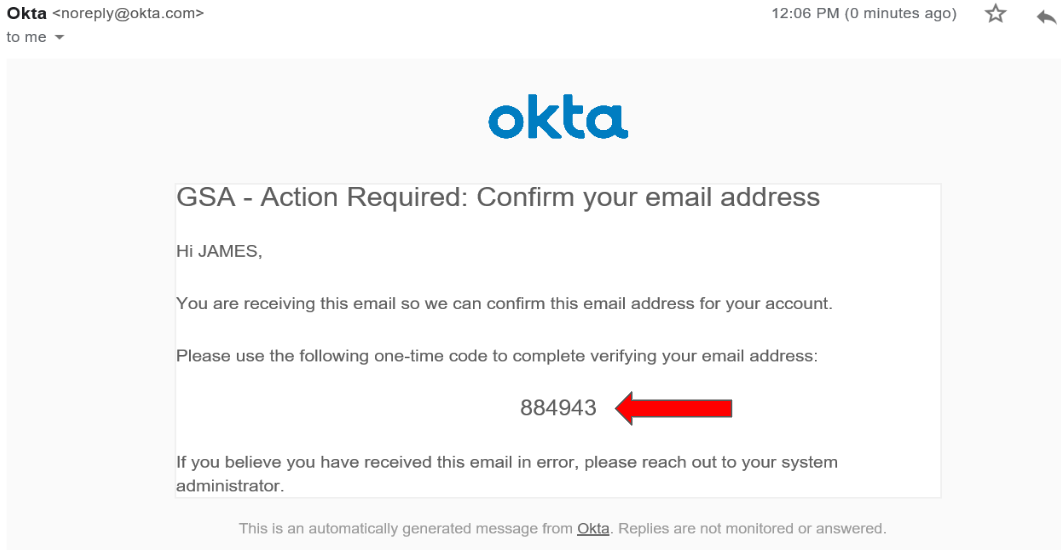This screenshot has height=550, width=1061.
Task: Click the "to me" recipient text
Action: tap(26, 37)
